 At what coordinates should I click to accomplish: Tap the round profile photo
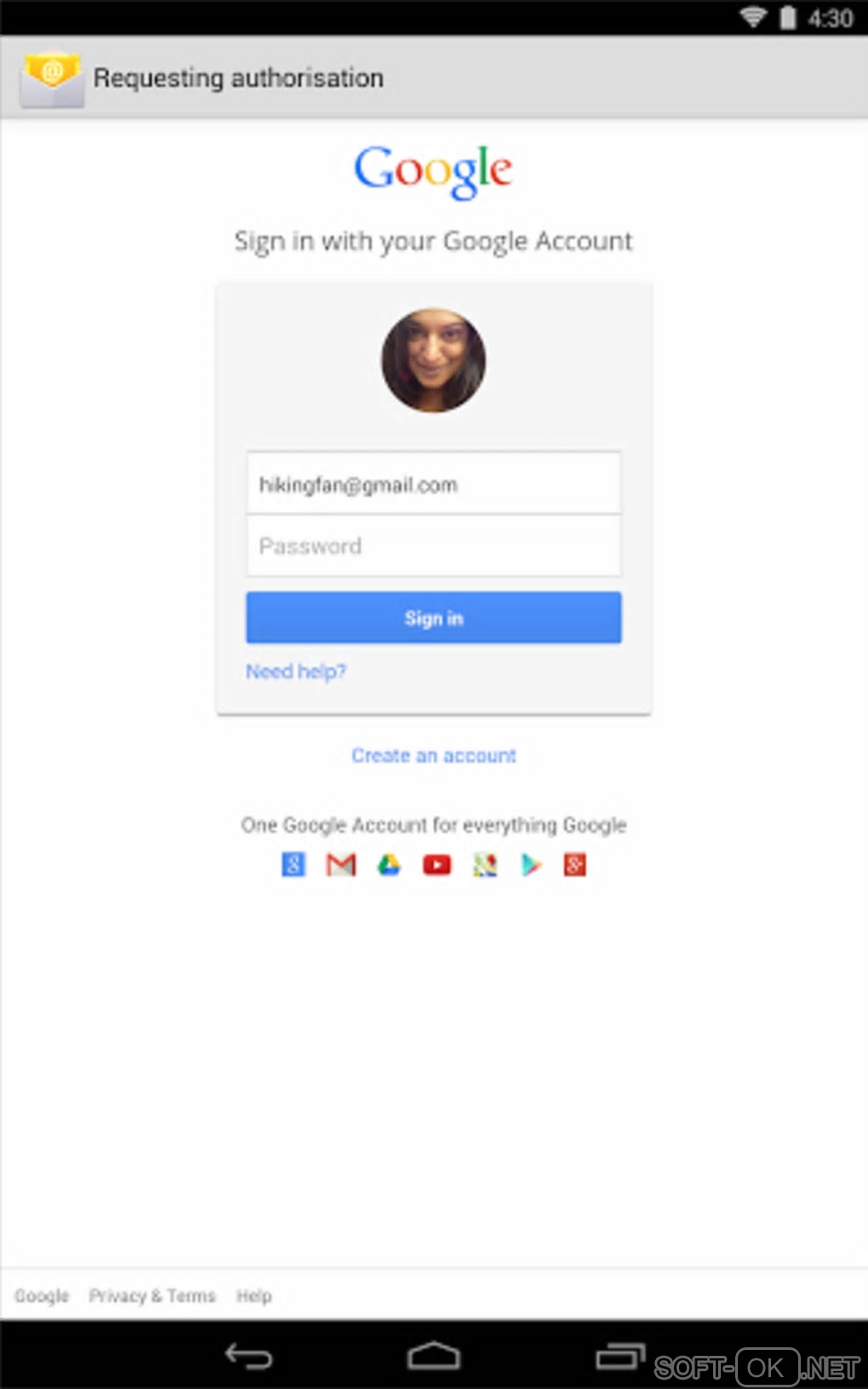click(434, 361)
